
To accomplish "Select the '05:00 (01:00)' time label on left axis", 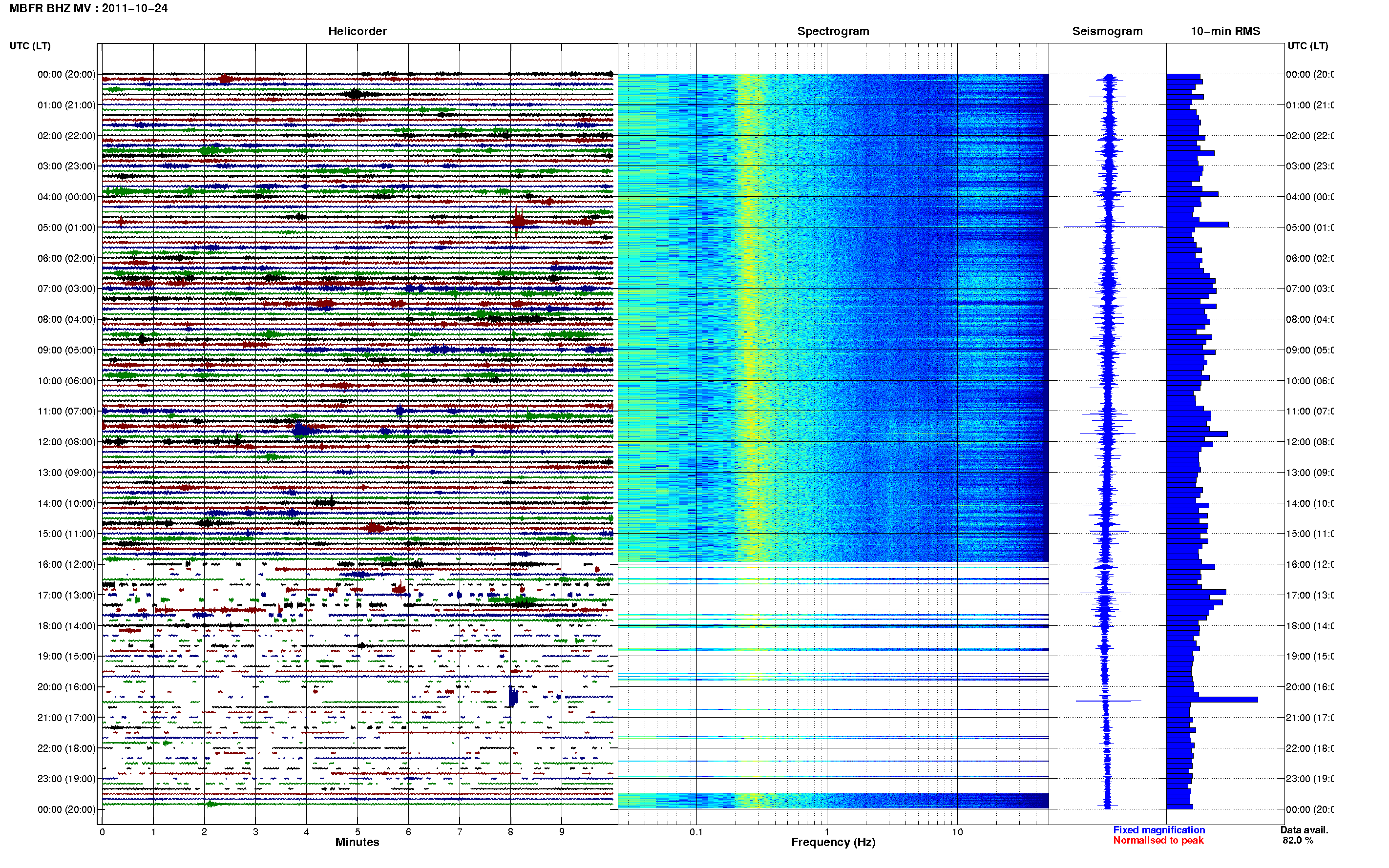I will tap(66, 228).
